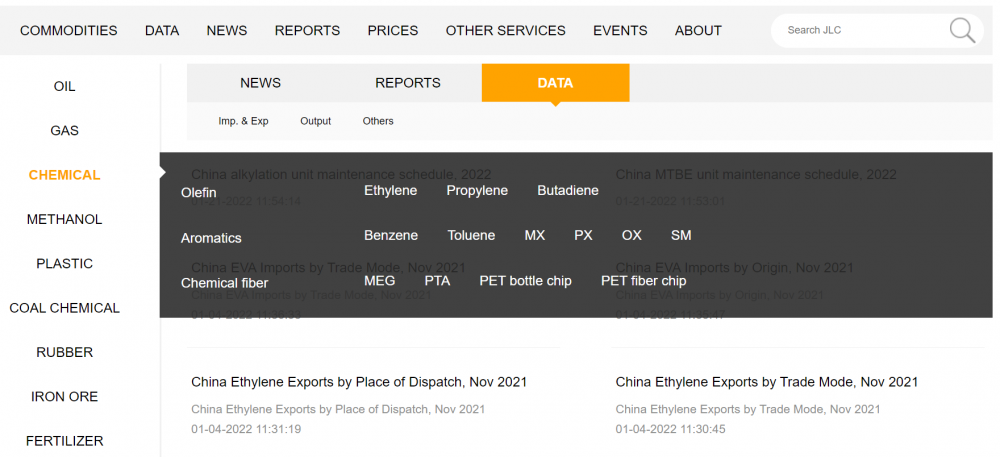Image resolution: width=1000 pixels, height=457 pixels.
Task: Click the magnifying glass search icon
Action: click(x=962, y=31)
